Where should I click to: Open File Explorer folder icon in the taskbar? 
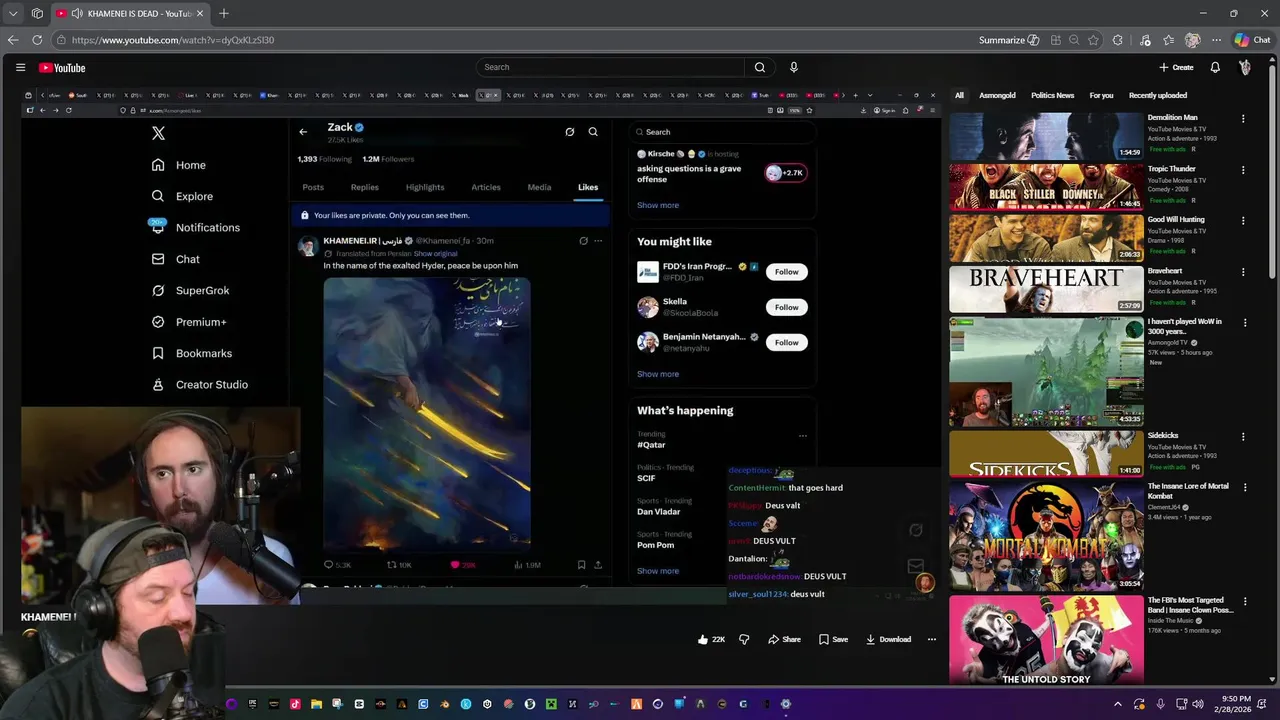pos(316,704)
